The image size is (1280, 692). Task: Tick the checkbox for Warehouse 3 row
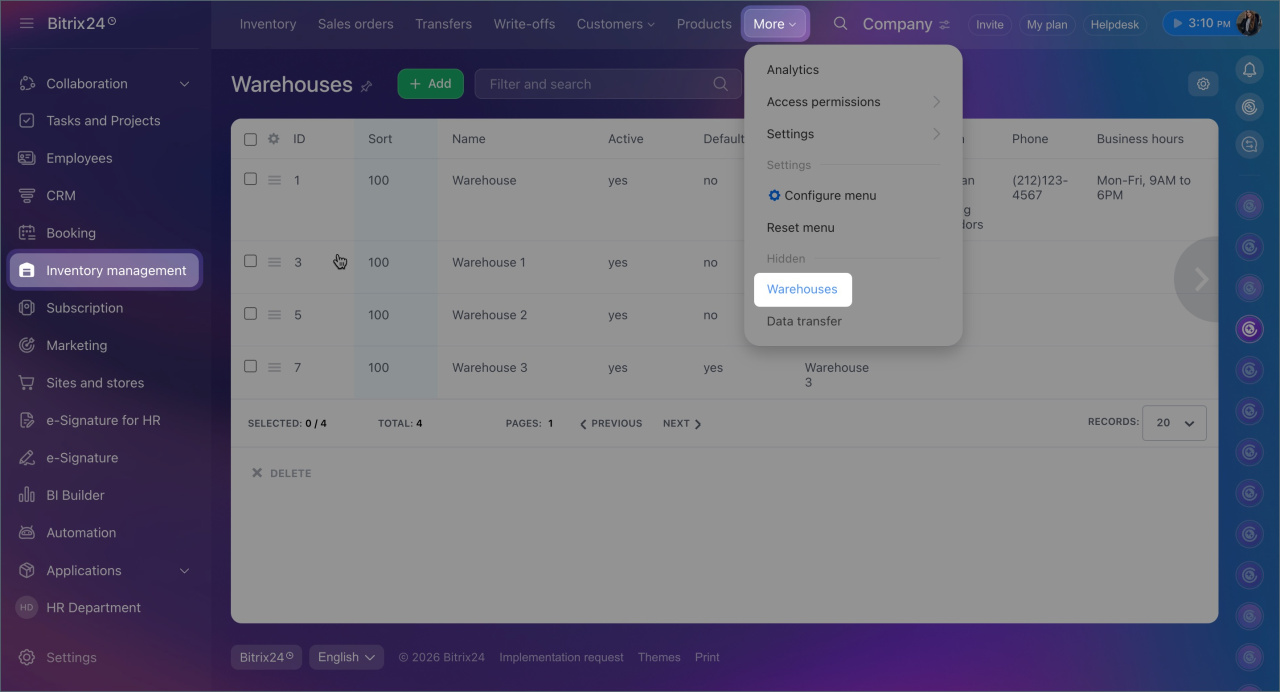point(251,366)
